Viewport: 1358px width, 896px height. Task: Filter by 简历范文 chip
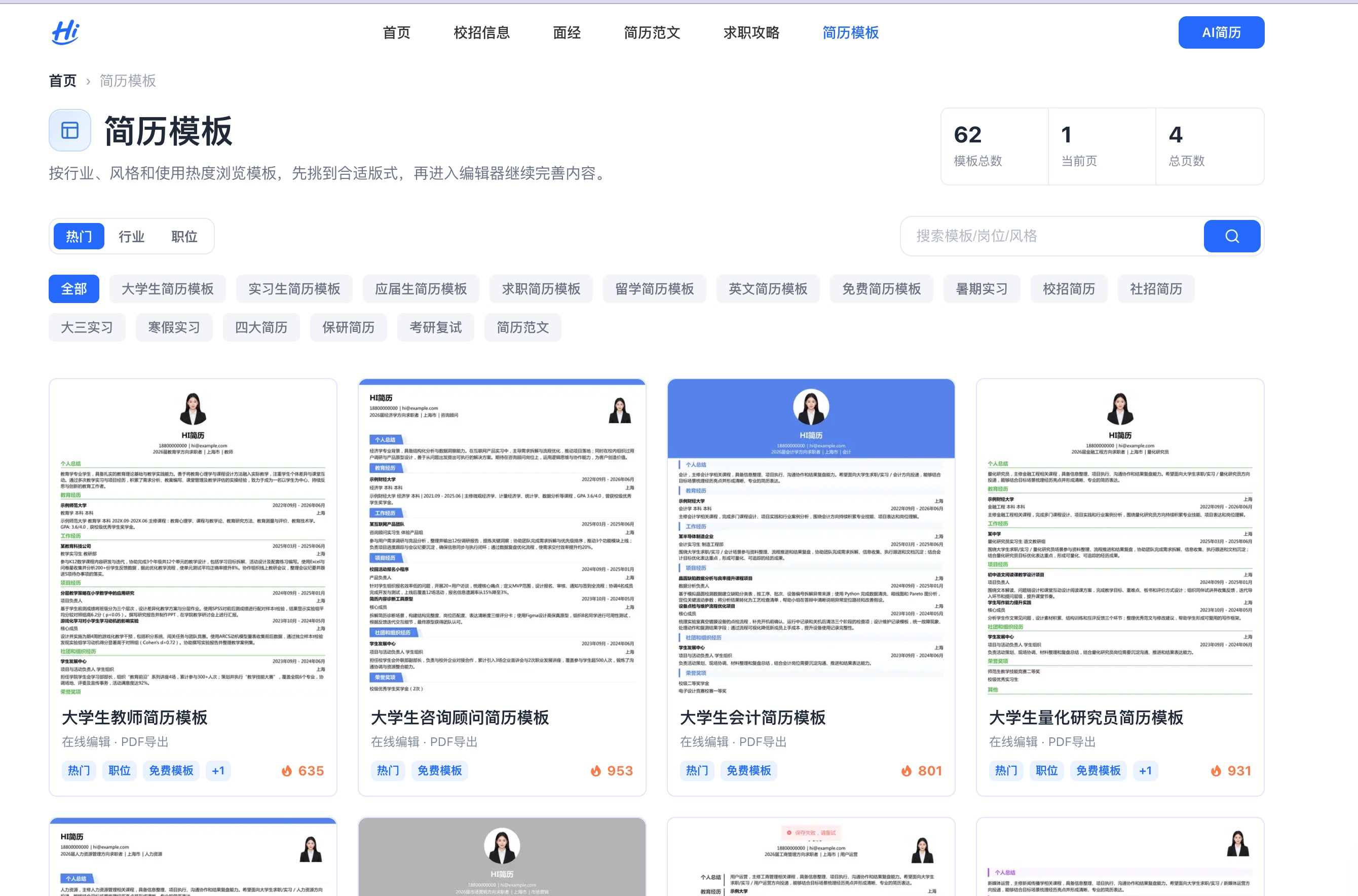point(523,327)
